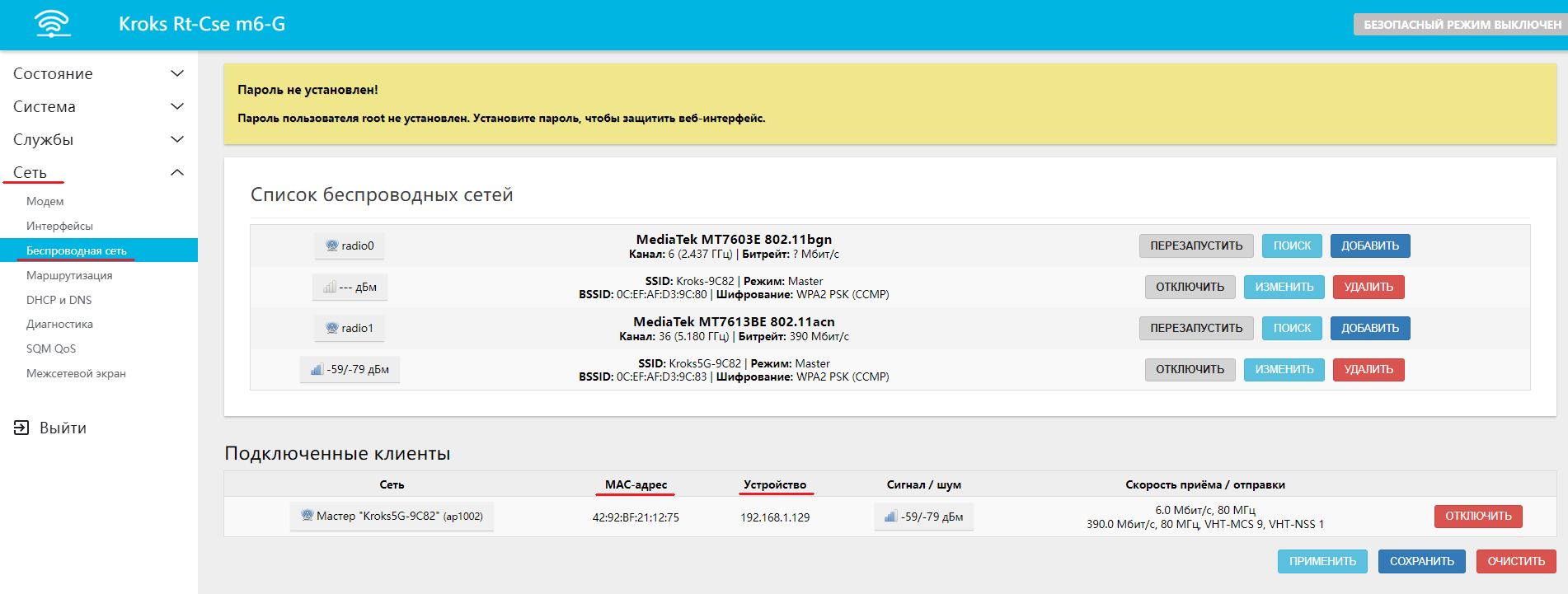1568x594 pixels.
Task: Click the 'Пароль не установлен!' warning heading
Action: coord(307,90)
